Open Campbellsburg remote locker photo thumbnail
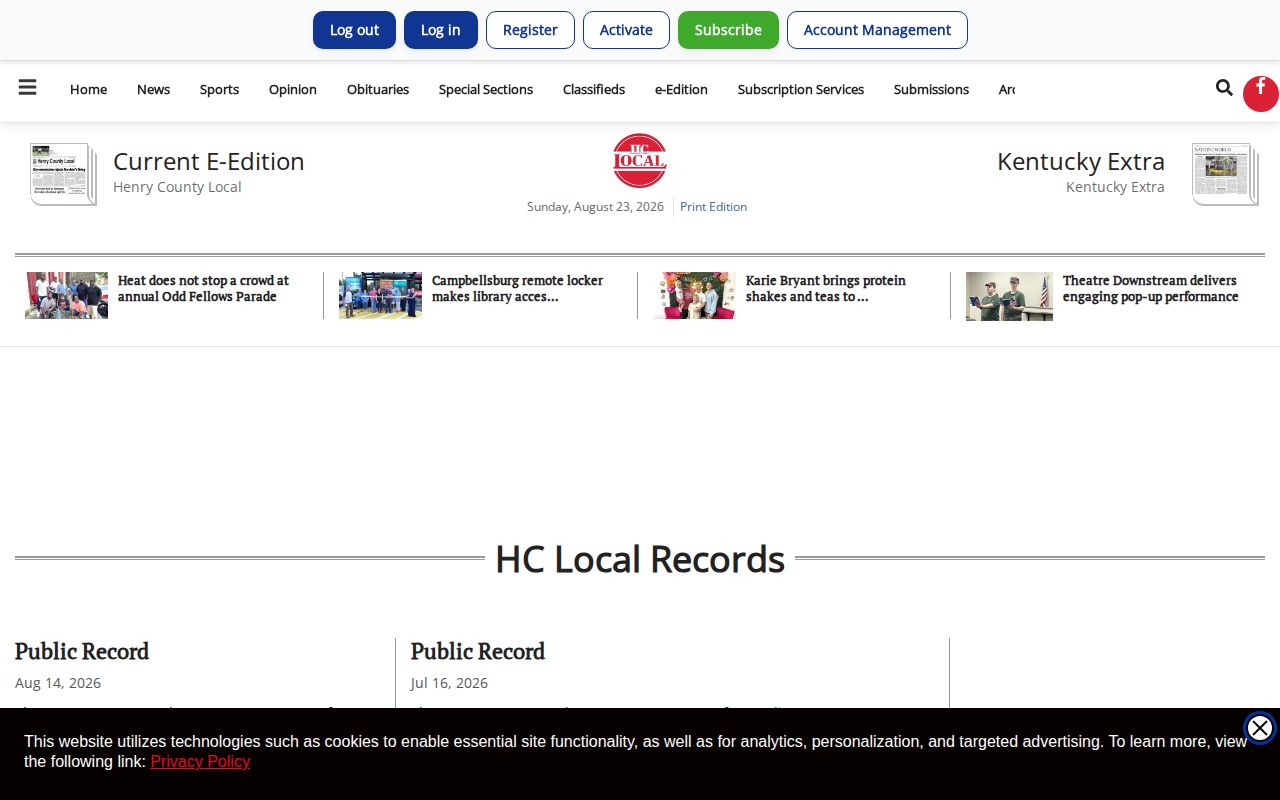This screenshot has height=800, width=1280. (380, 296)
